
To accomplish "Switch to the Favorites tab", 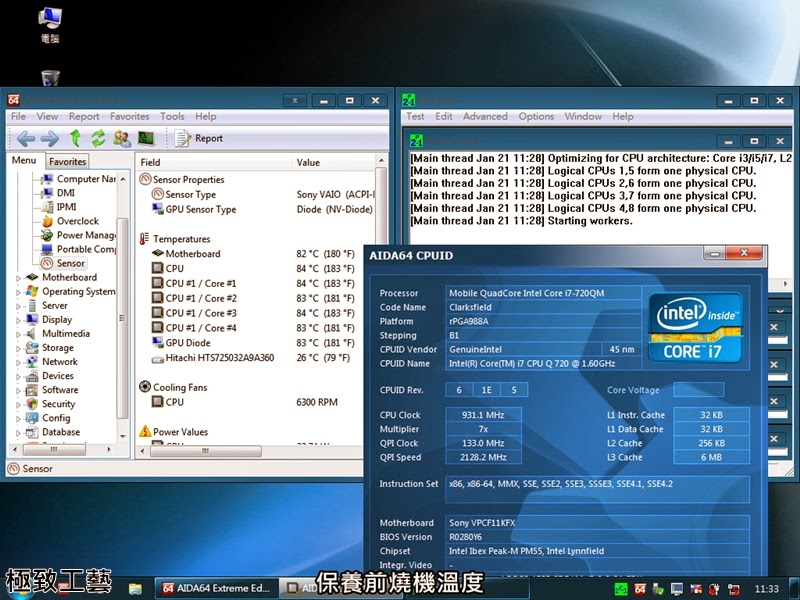I will (x=67, y=161).
